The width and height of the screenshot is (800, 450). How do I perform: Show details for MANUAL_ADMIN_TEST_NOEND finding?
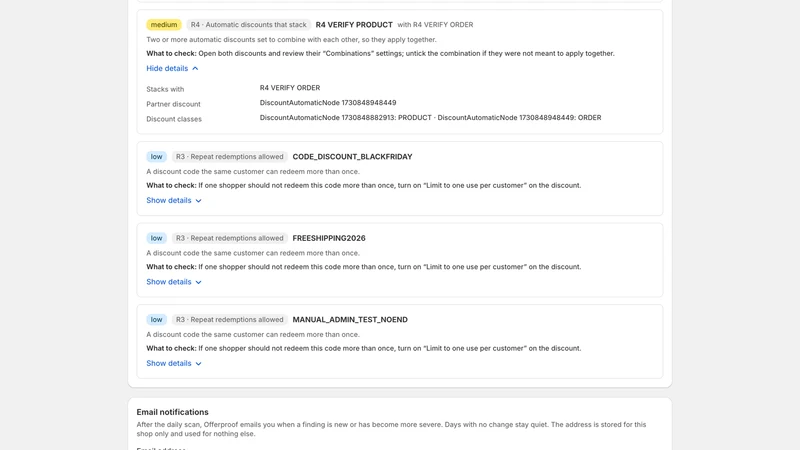(x=174, y=363)
